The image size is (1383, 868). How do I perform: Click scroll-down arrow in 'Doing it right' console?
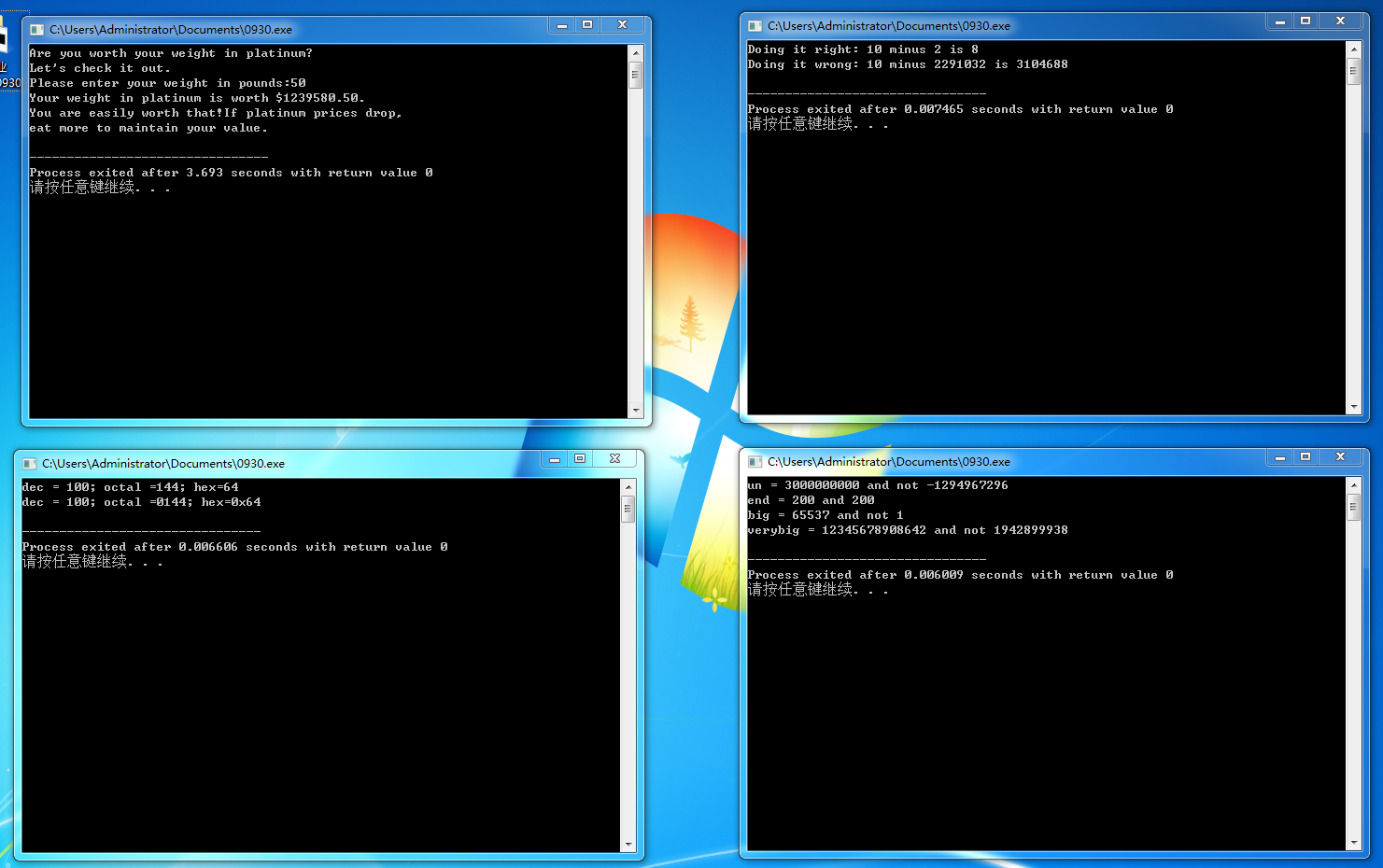[x=1354, y=406]
